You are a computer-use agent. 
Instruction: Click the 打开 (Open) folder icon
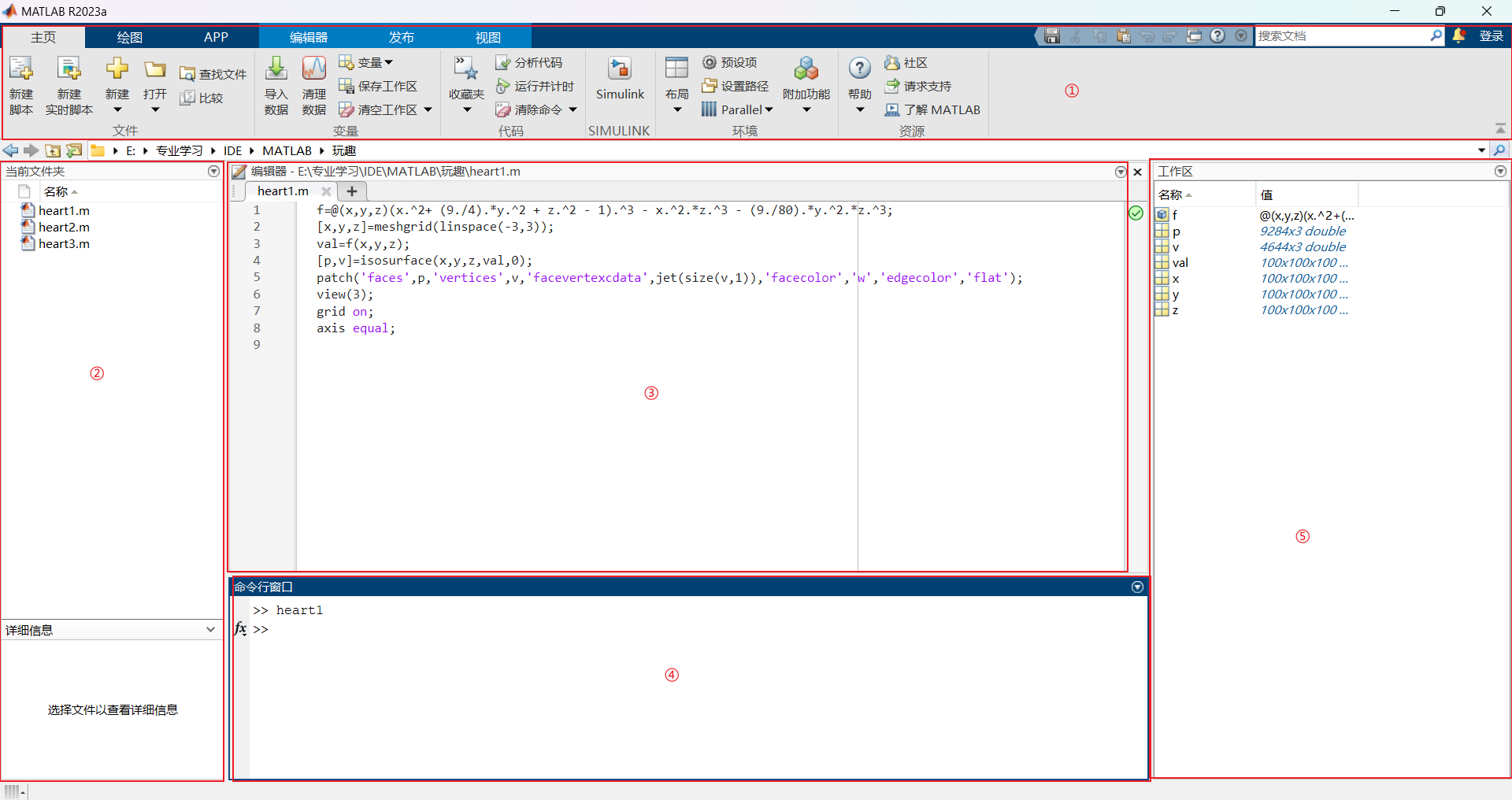click(155, 69)
